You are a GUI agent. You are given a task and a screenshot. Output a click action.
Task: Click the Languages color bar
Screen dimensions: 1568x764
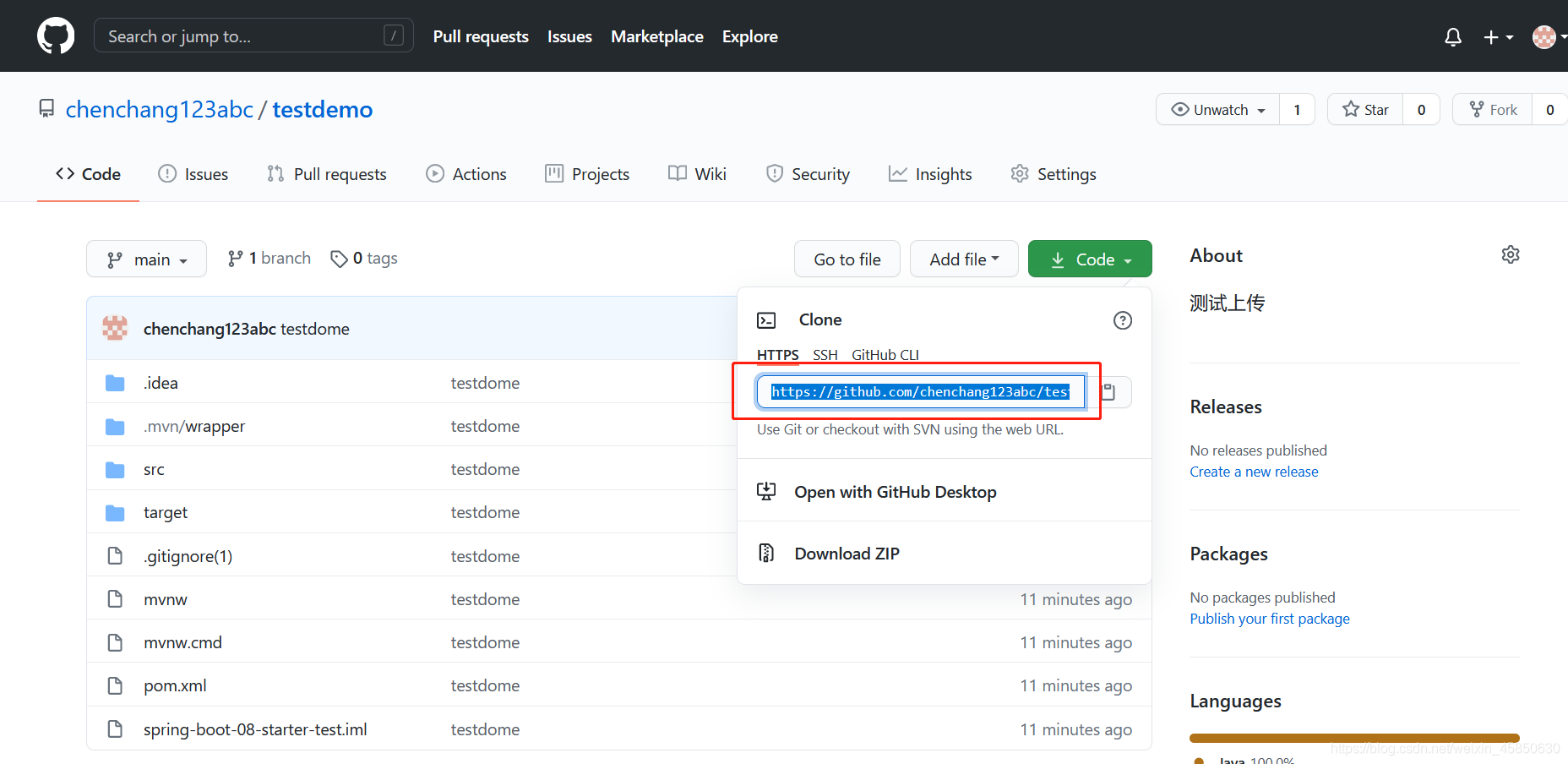click(1354, 738)
